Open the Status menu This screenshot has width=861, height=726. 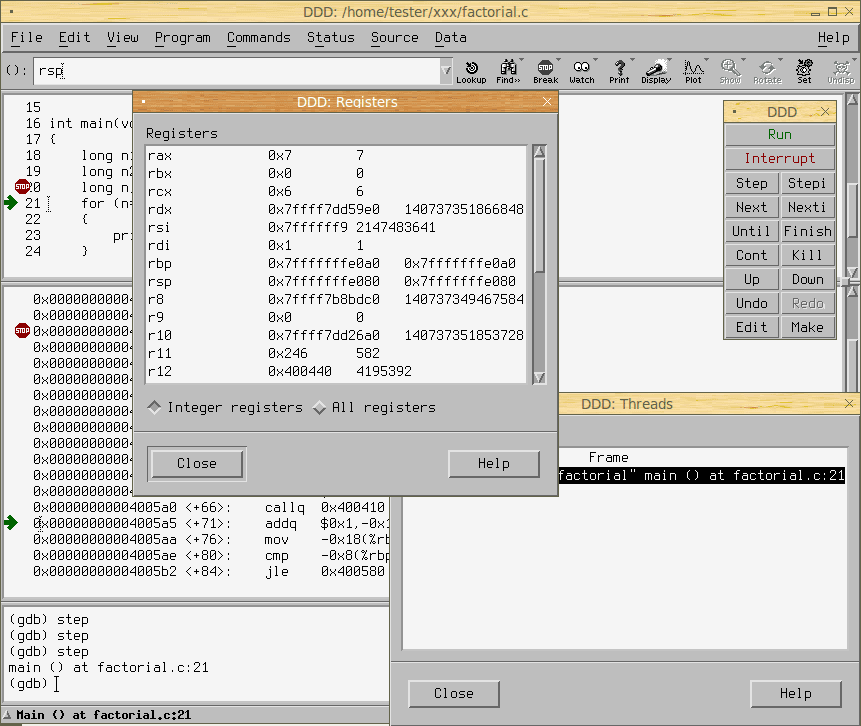point(330,37)
